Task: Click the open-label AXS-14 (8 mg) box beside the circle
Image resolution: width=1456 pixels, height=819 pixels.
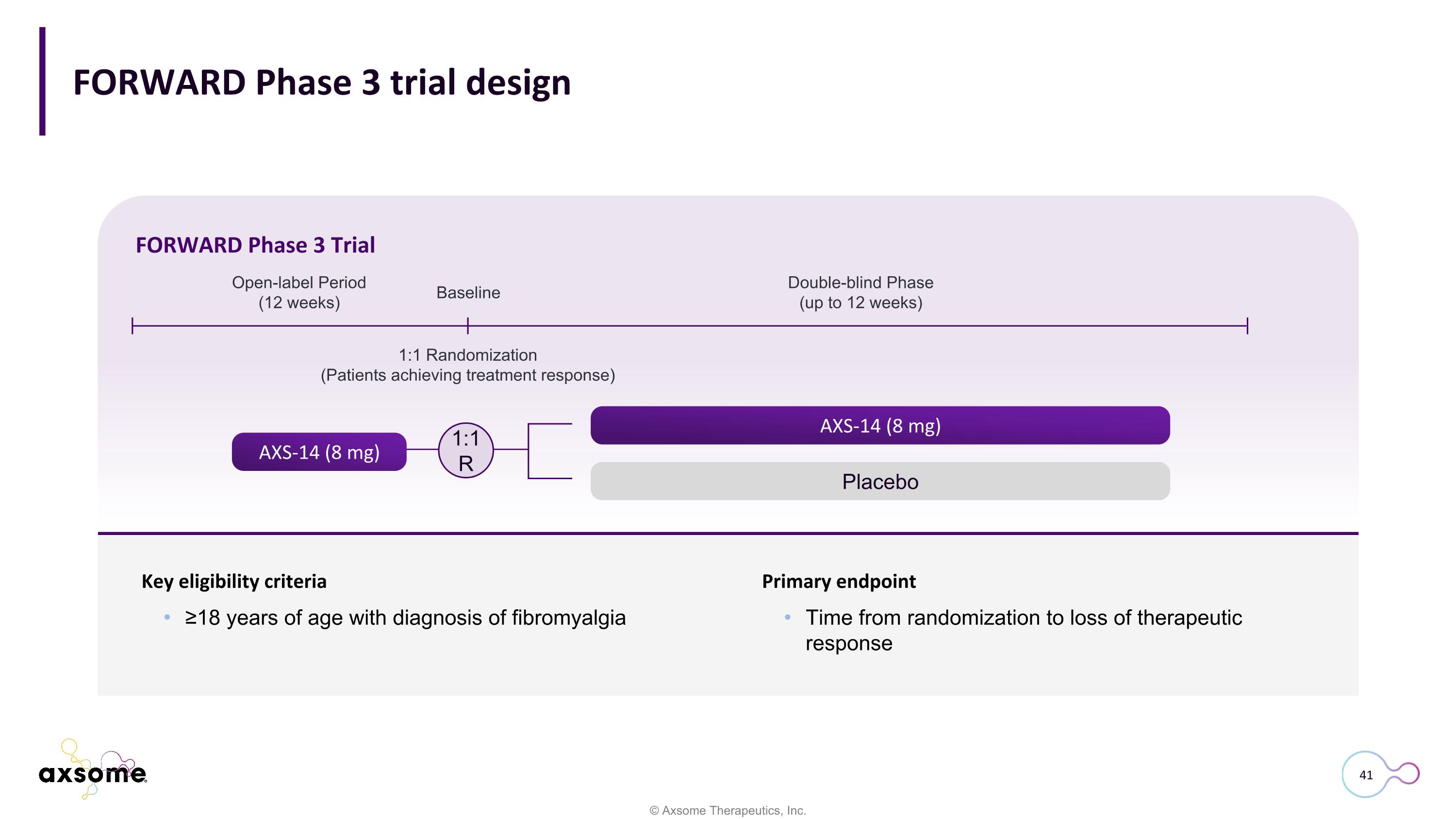Action: 319,452
